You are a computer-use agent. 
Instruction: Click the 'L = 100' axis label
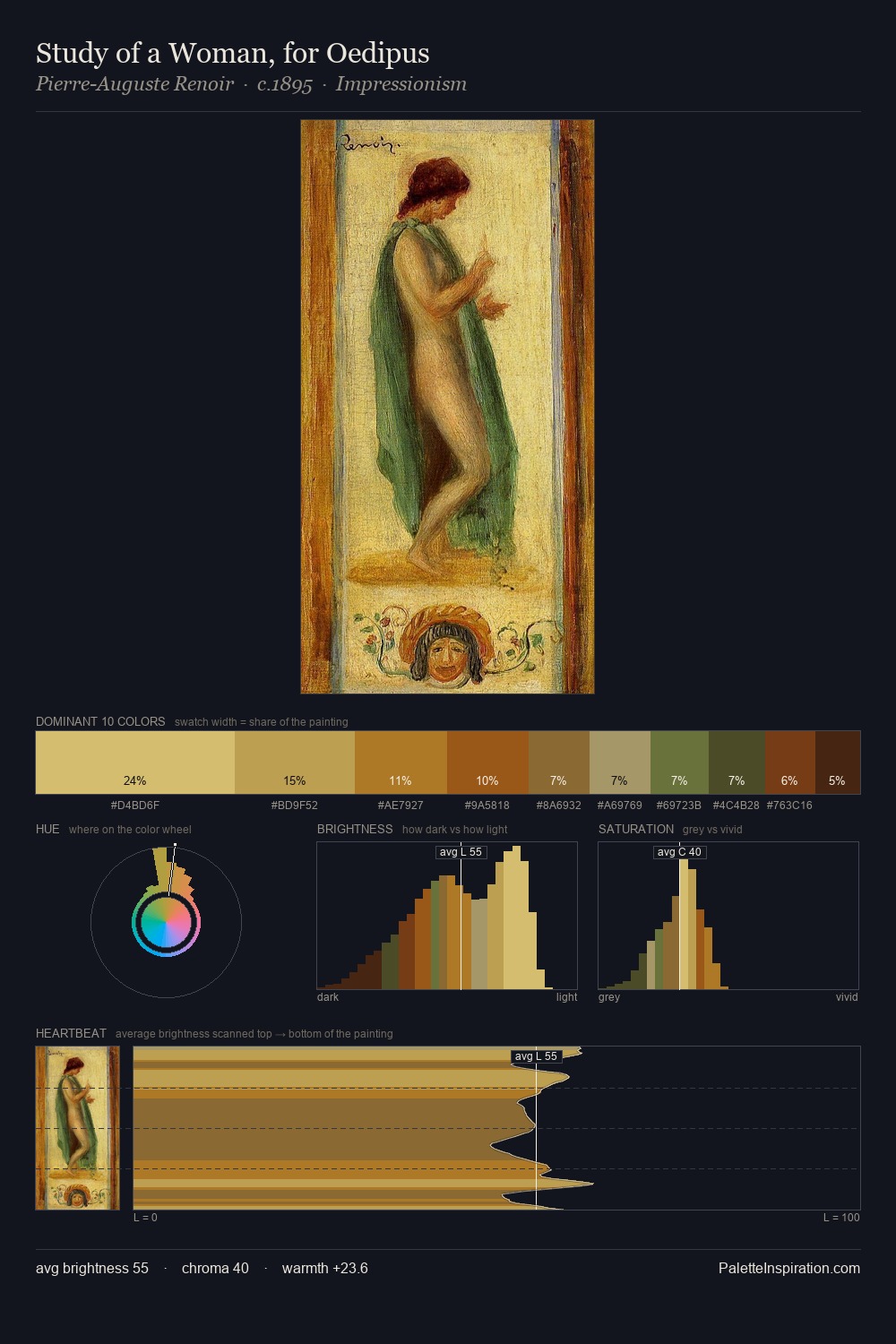click(x=841, y=1218)
